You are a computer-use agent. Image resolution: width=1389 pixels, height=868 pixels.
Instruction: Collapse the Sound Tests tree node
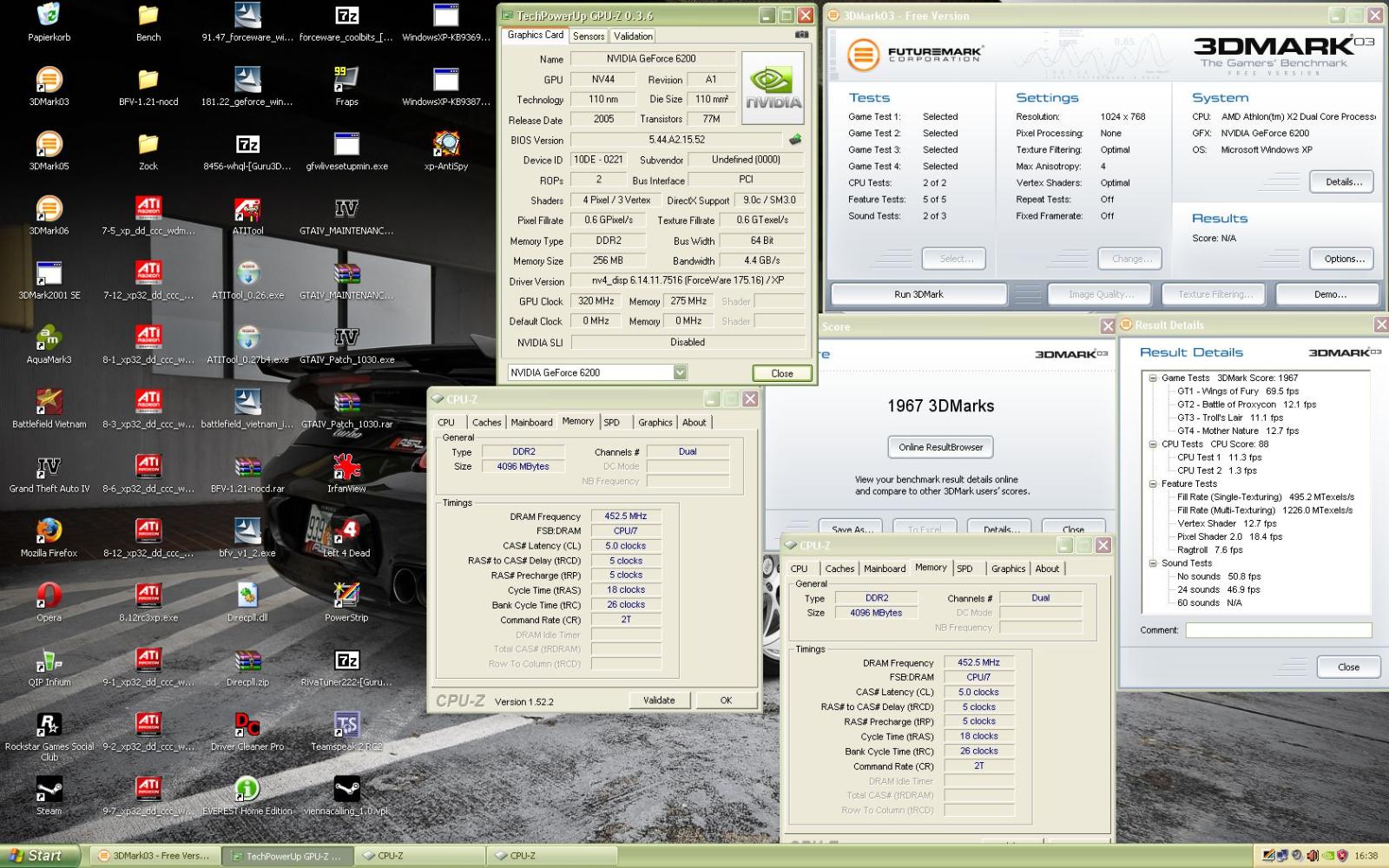[x=1153, y=562]
